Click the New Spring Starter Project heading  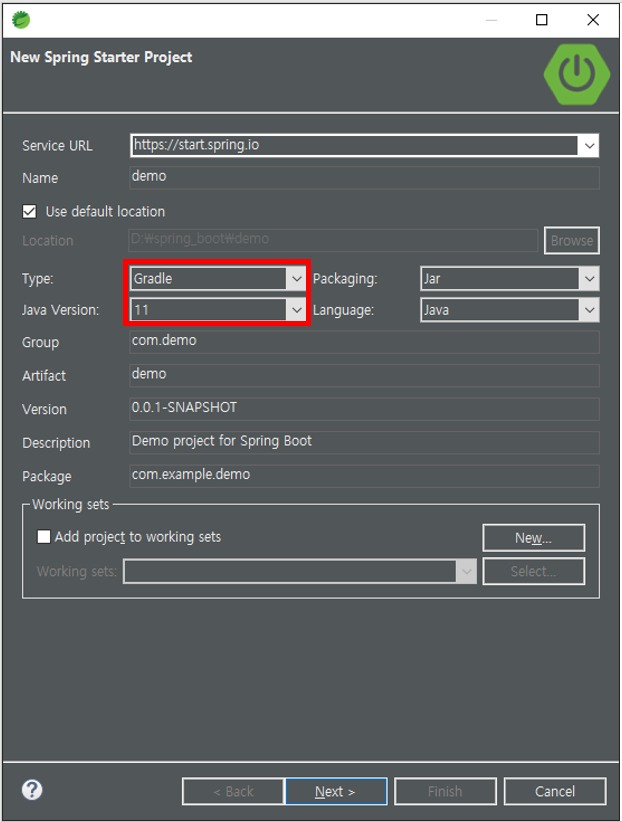(x=101, y=57)
